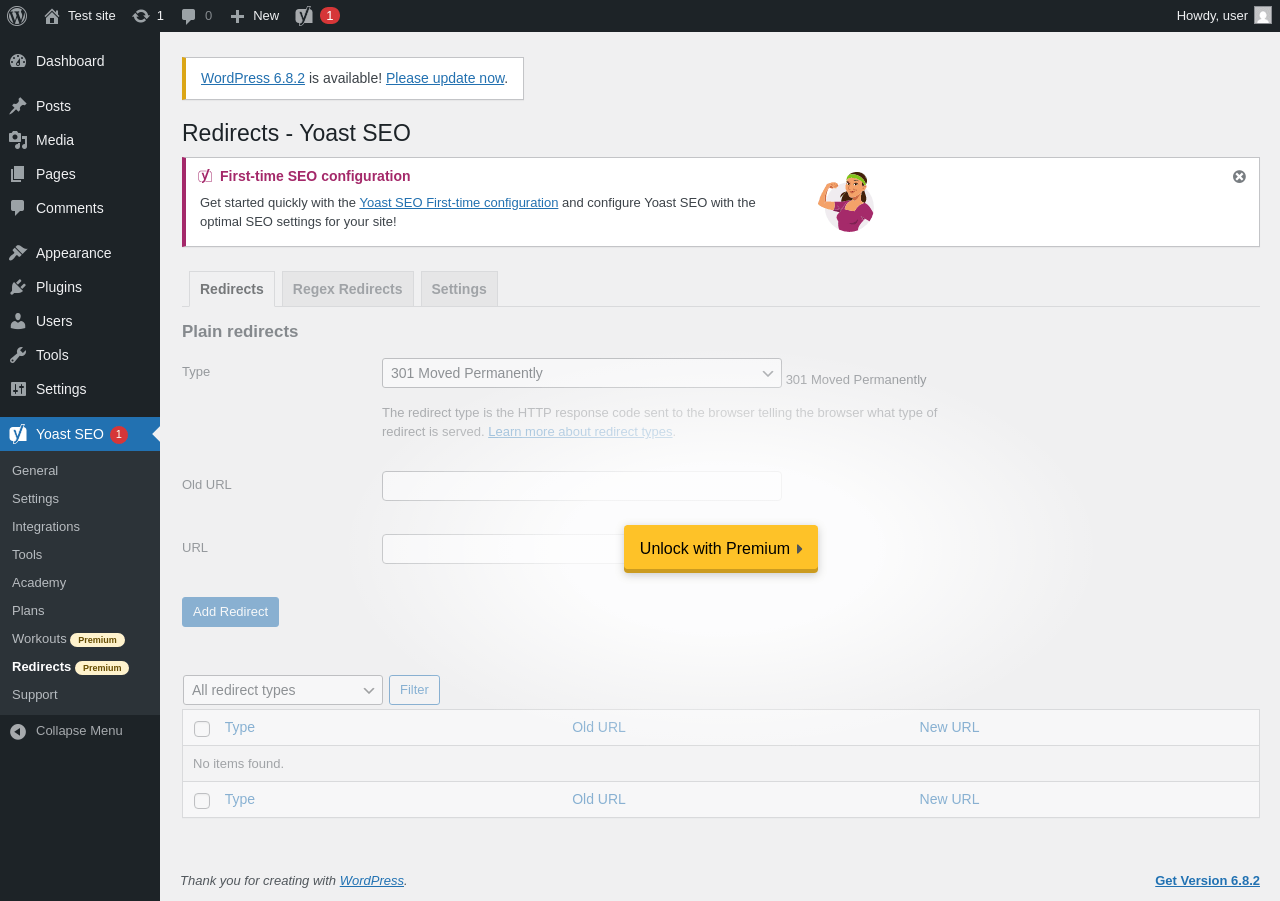Open the WordPress 6.8.2 link
This screenshot has height=901, width=1280.
[x=253, y=78]
